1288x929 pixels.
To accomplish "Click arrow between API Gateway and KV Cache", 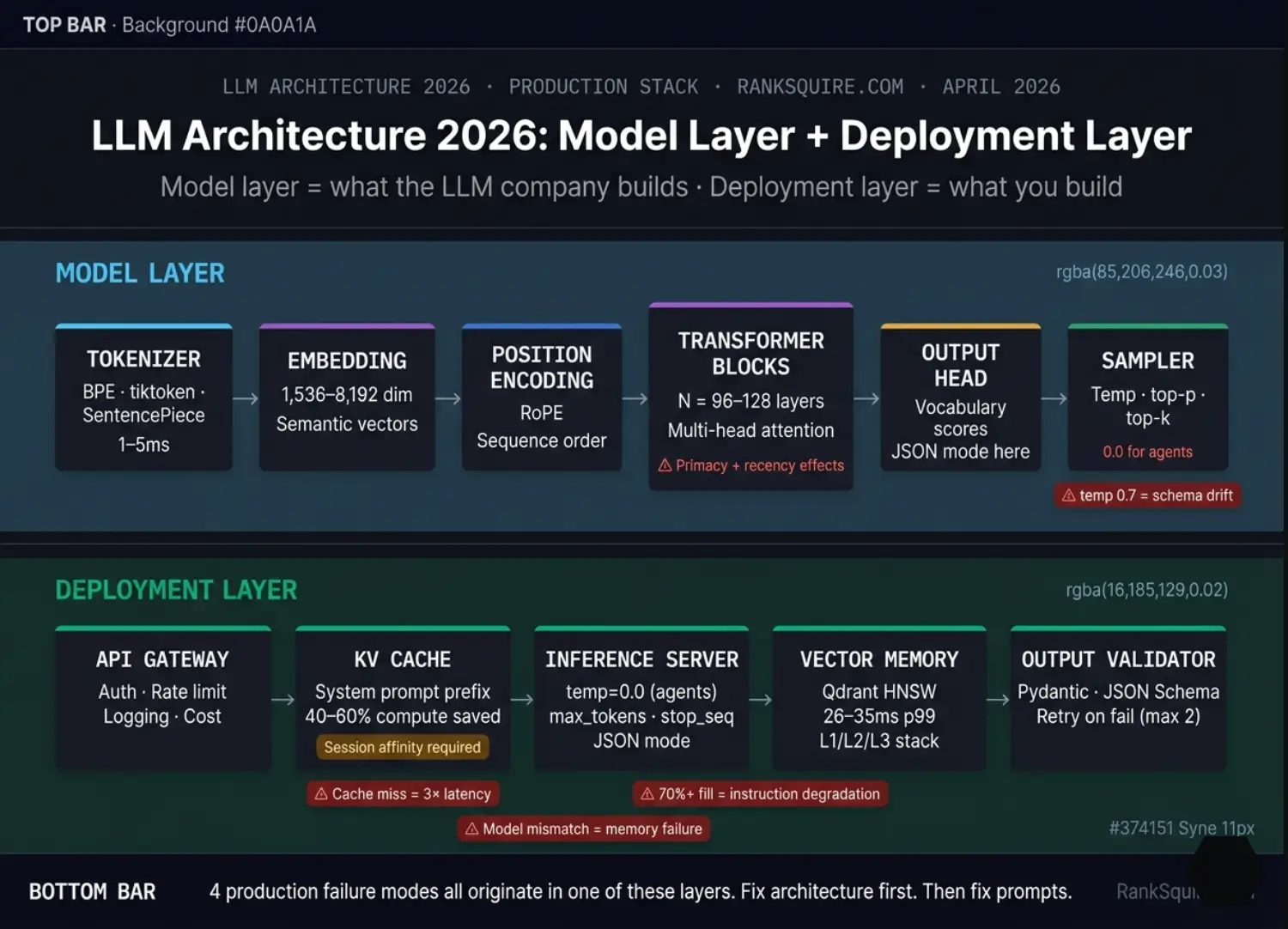I will tap(283, 700).
